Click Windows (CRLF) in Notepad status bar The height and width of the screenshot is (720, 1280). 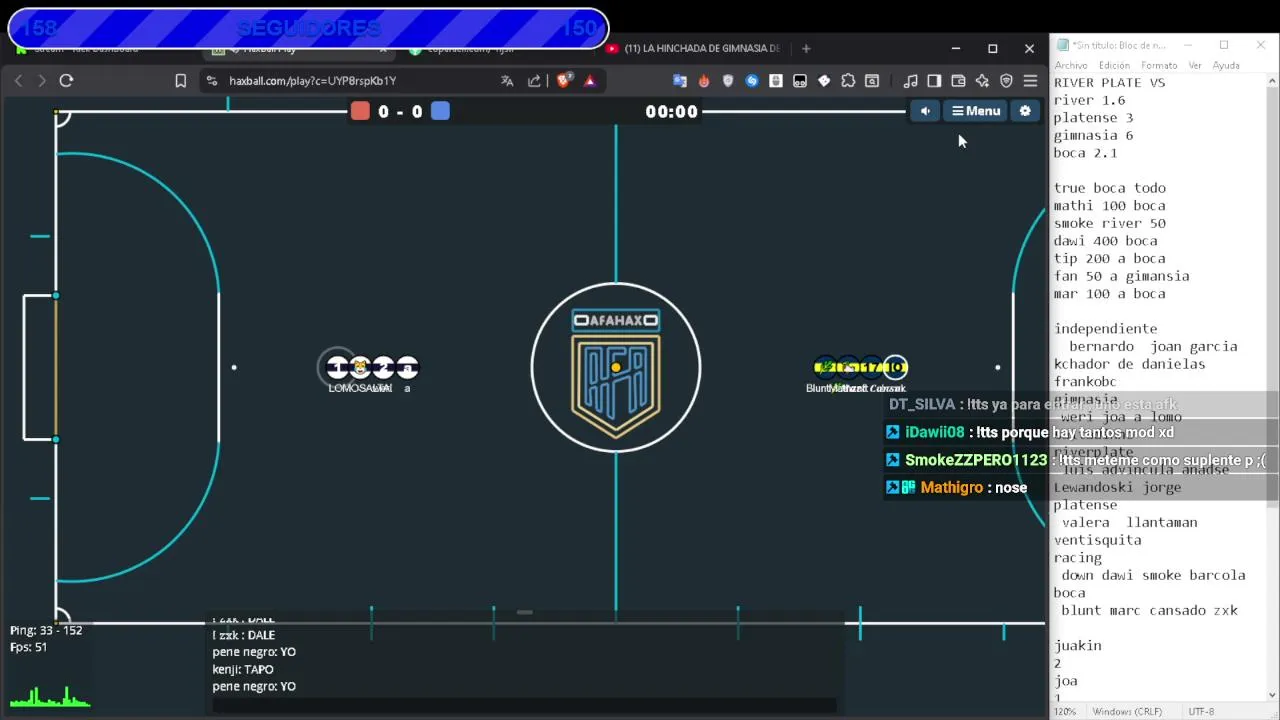pyautogui.click(x=1127, y=711)
